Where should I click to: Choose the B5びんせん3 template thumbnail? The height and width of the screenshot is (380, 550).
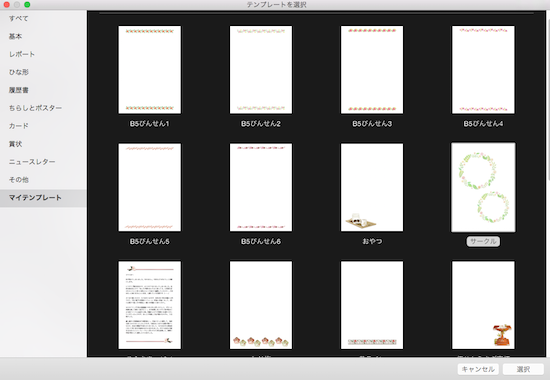point(372,69)
